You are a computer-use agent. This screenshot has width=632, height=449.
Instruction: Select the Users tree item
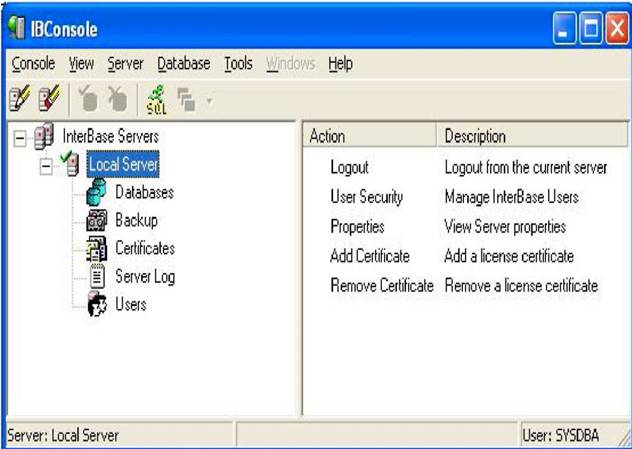tap(131, 304)
